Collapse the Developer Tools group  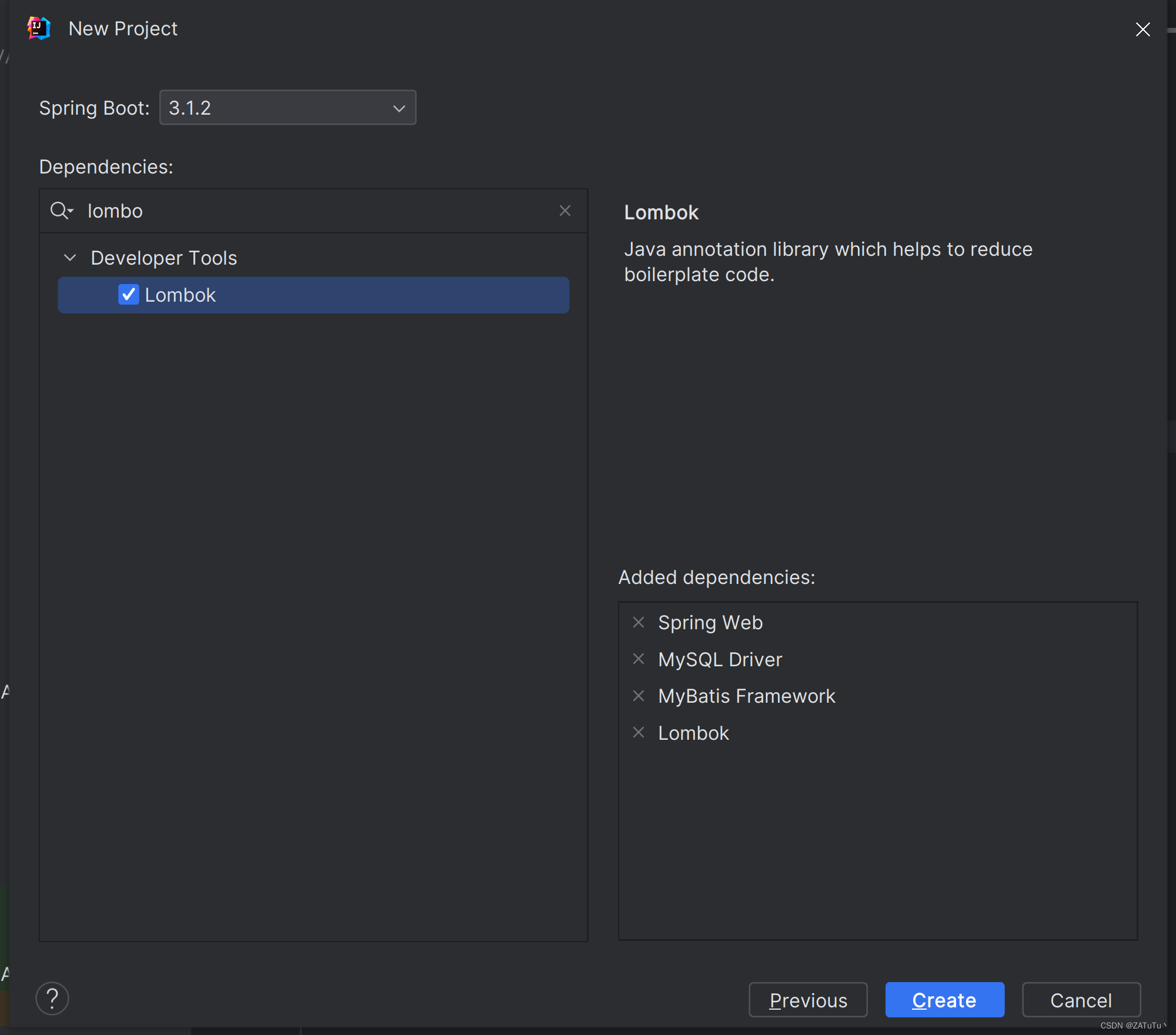coord(69,258)
